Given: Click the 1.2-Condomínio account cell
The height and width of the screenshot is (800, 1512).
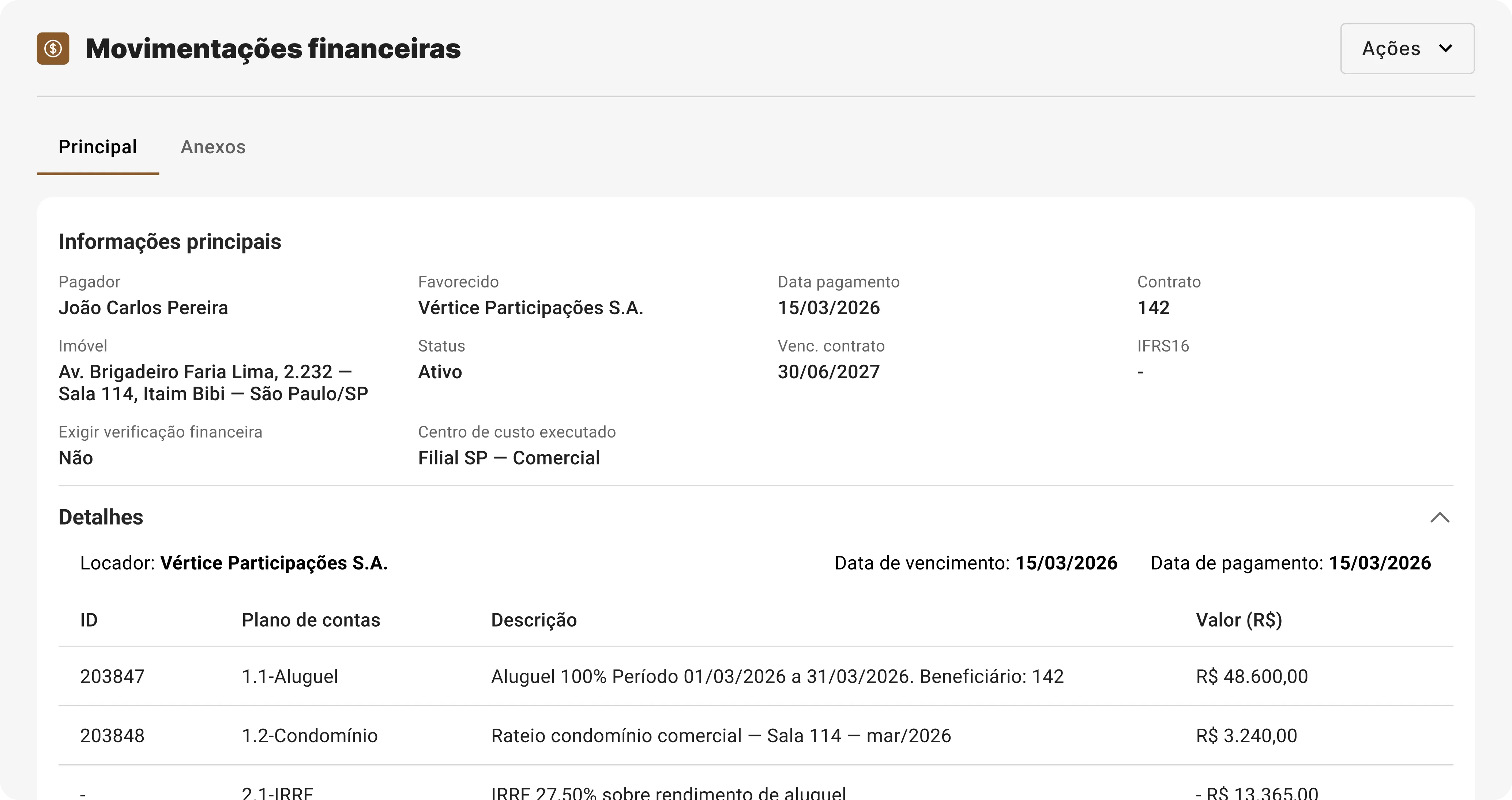Looking at the screenshot, I should coord(310,735).
